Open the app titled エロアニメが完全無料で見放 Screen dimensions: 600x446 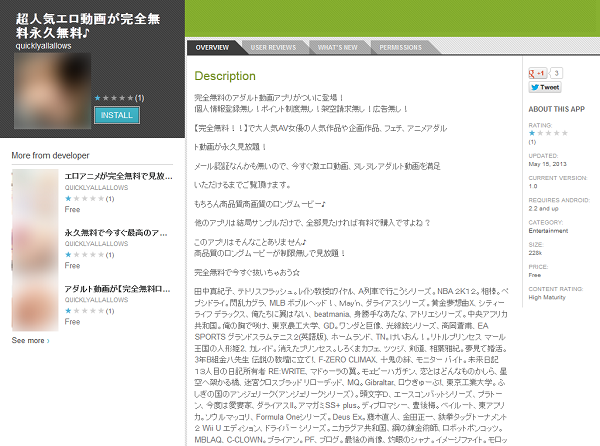[x=118, y=176]
